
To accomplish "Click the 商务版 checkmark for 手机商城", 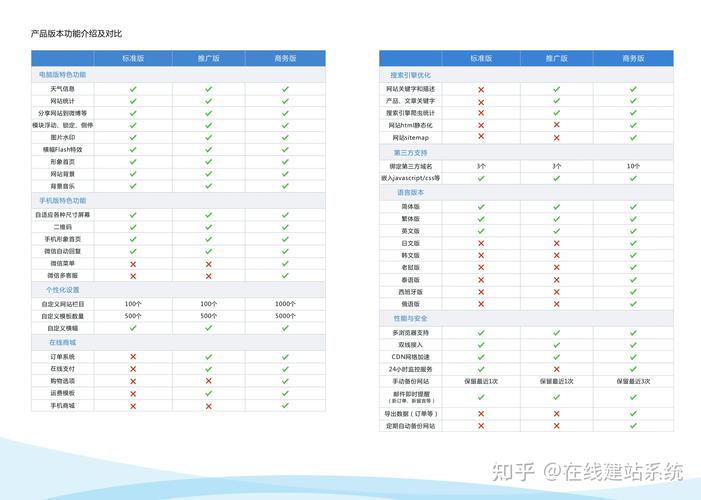I will pyautogui.click(x=285, y=405).
